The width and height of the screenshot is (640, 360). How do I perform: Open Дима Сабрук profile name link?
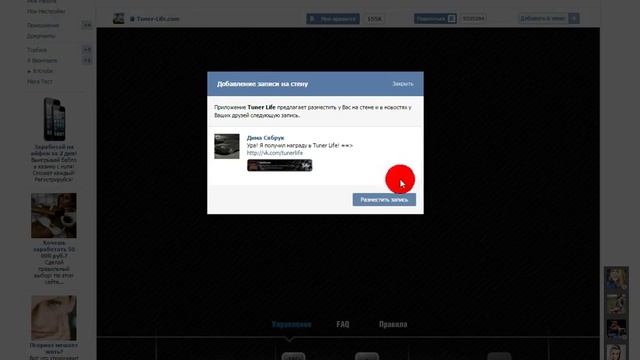point(265,138)
